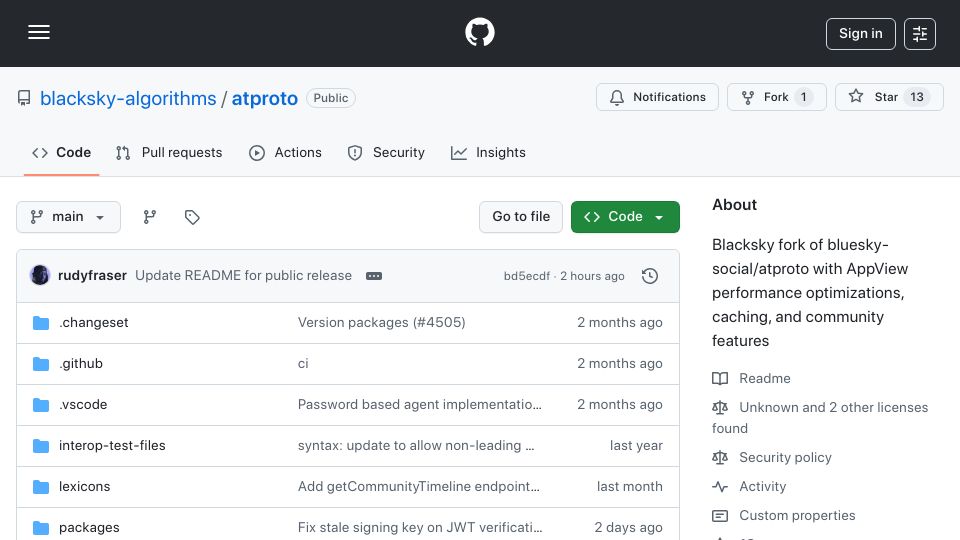Open the Actions tab
The image size is (960, 540).
[285, 152]
